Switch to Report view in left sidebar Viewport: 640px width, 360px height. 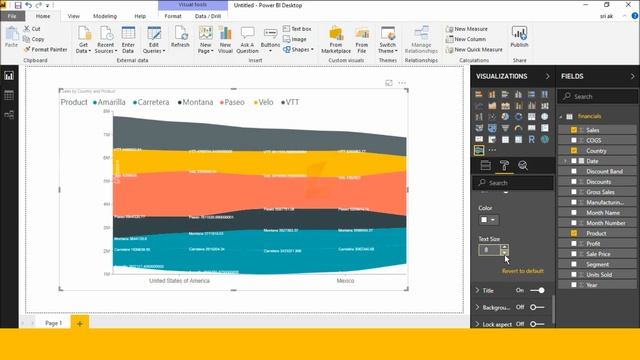9,76
